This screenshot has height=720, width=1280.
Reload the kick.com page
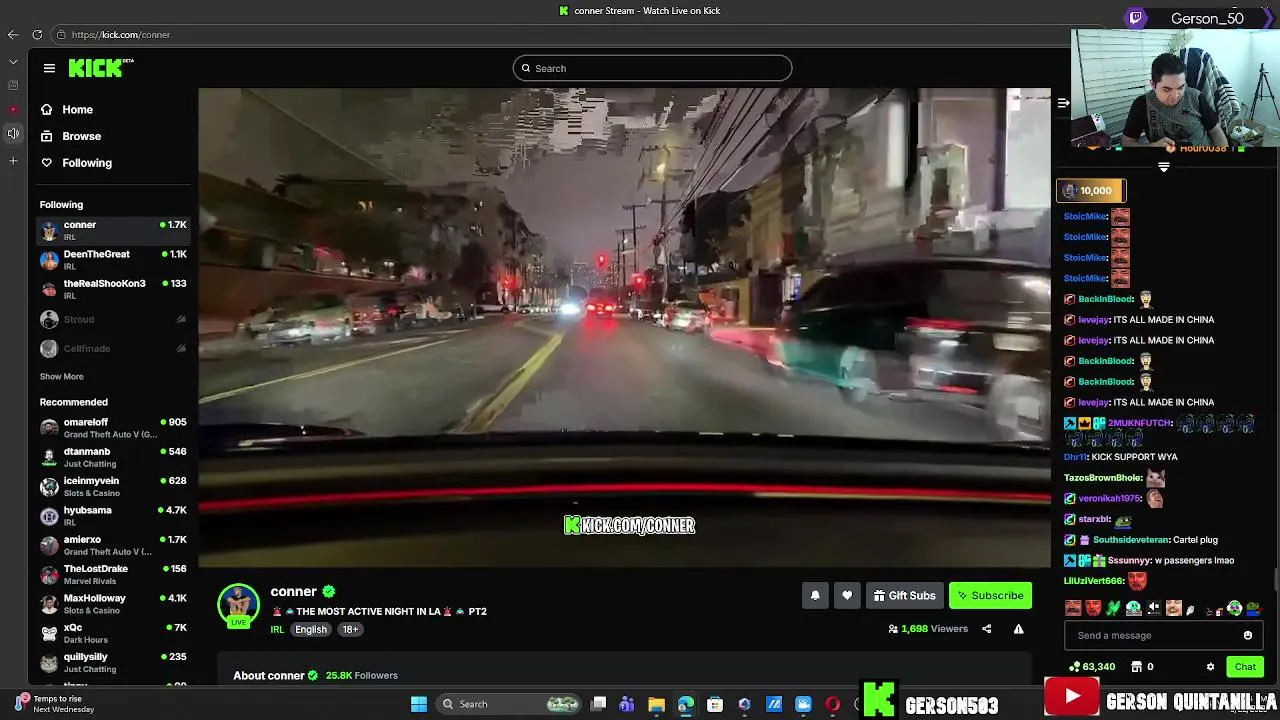37,34
